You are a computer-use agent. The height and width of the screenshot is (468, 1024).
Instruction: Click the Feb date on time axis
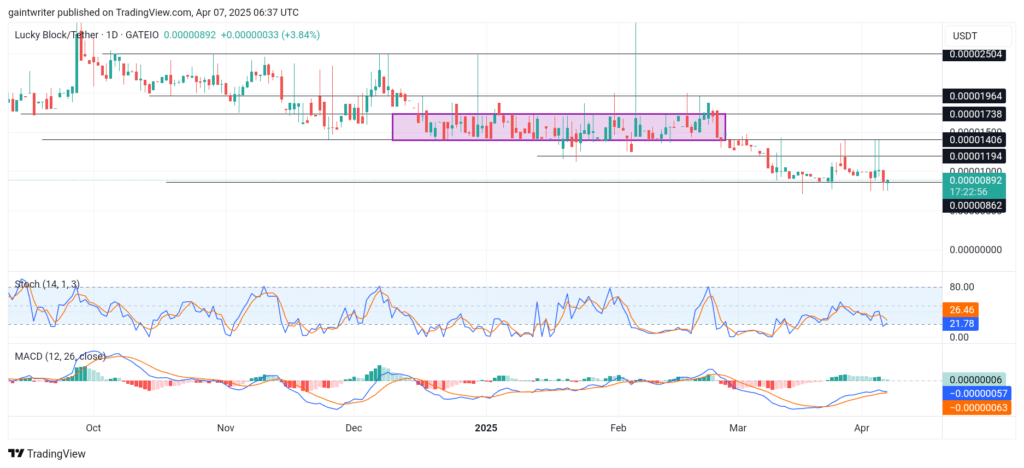click(618, 428)
